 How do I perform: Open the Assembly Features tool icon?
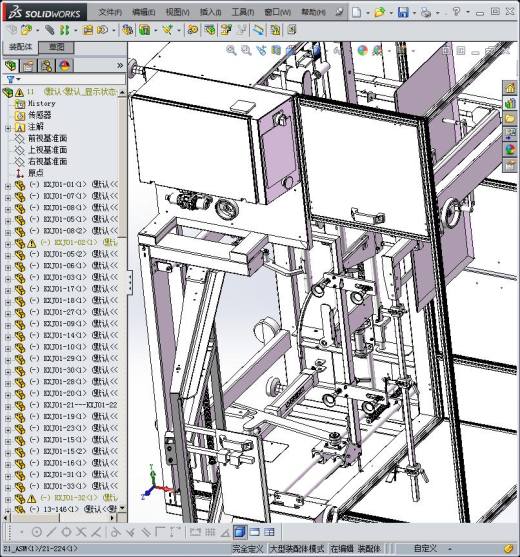(145, 30)
